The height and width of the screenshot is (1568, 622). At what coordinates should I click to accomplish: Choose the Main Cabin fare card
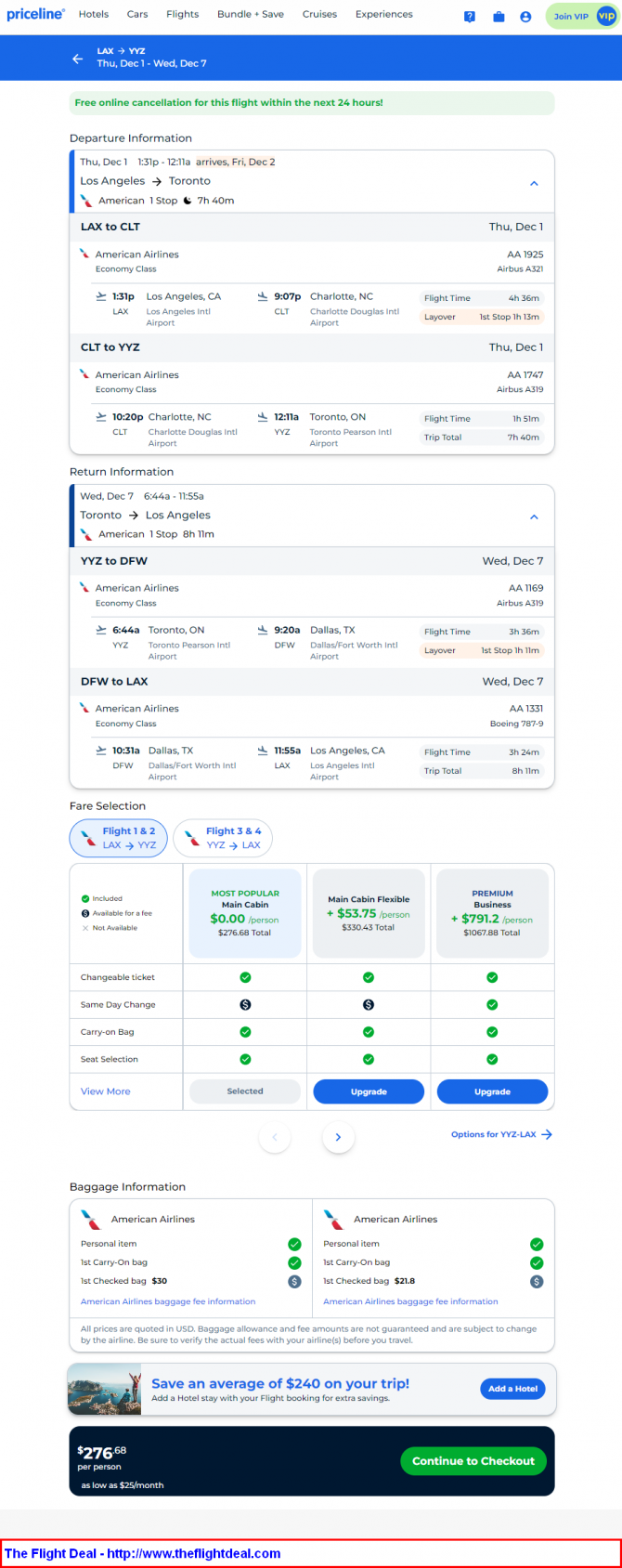click(x=245, y=913)
